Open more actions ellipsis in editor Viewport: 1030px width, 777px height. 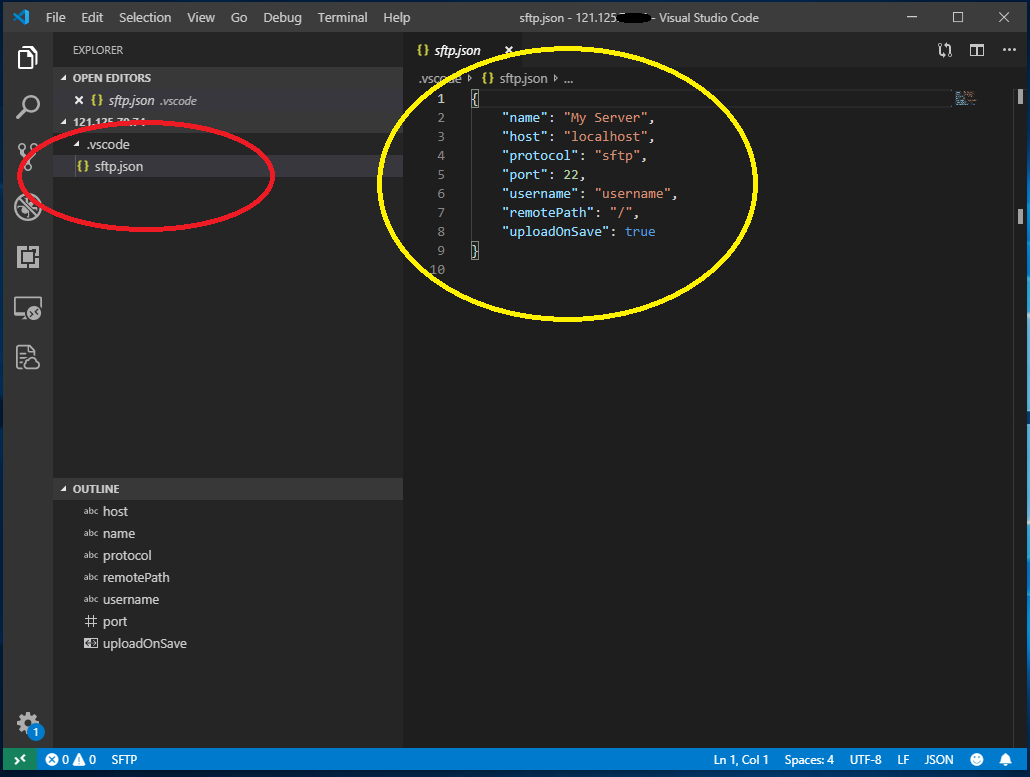[x=1009, y=50]
